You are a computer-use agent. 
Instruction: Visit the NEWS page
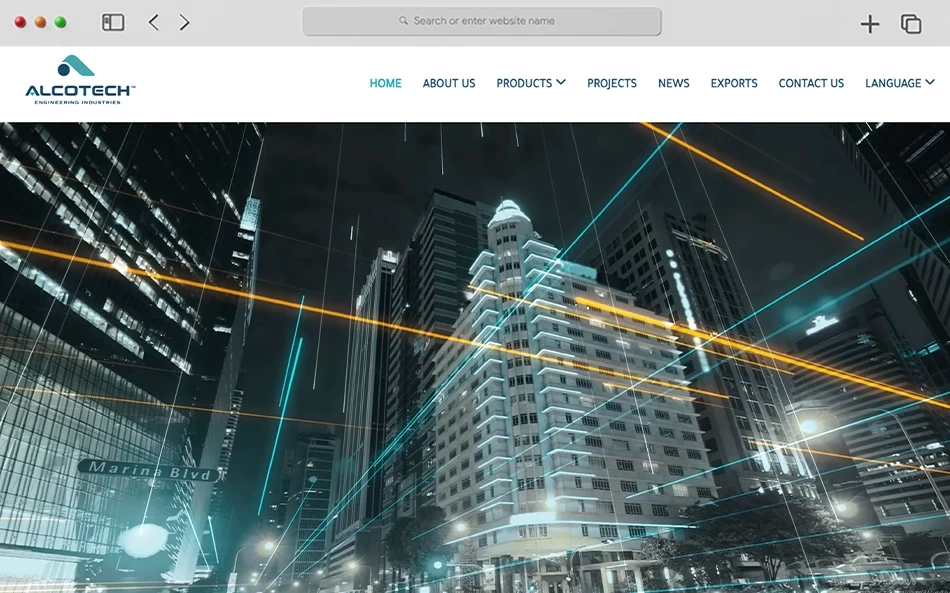tap(673, 83)
